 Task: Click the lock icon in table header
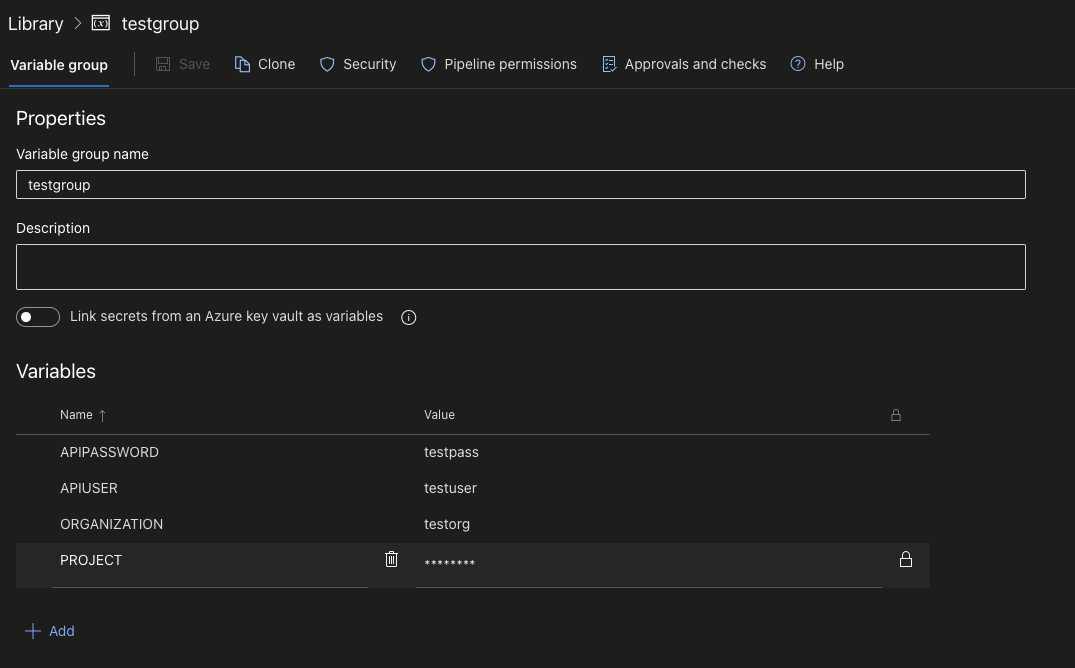(896, 415)
